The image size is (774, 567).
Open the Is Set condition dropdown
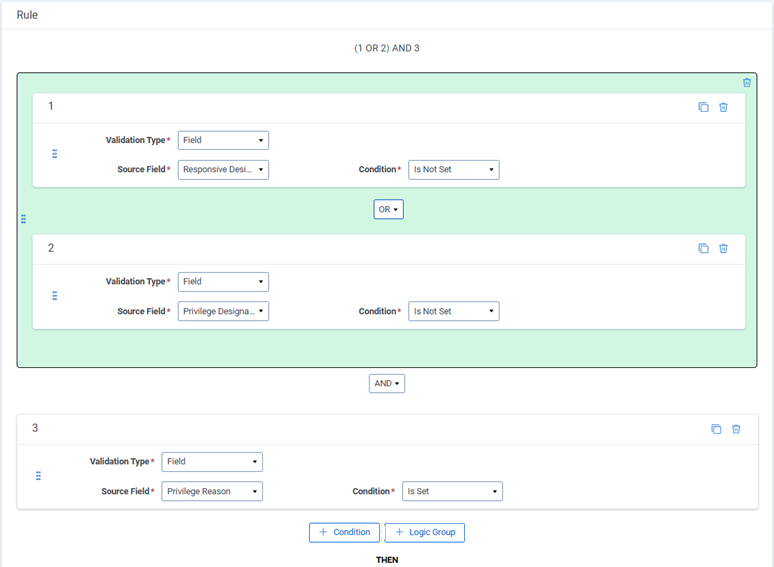click(452, 491)
